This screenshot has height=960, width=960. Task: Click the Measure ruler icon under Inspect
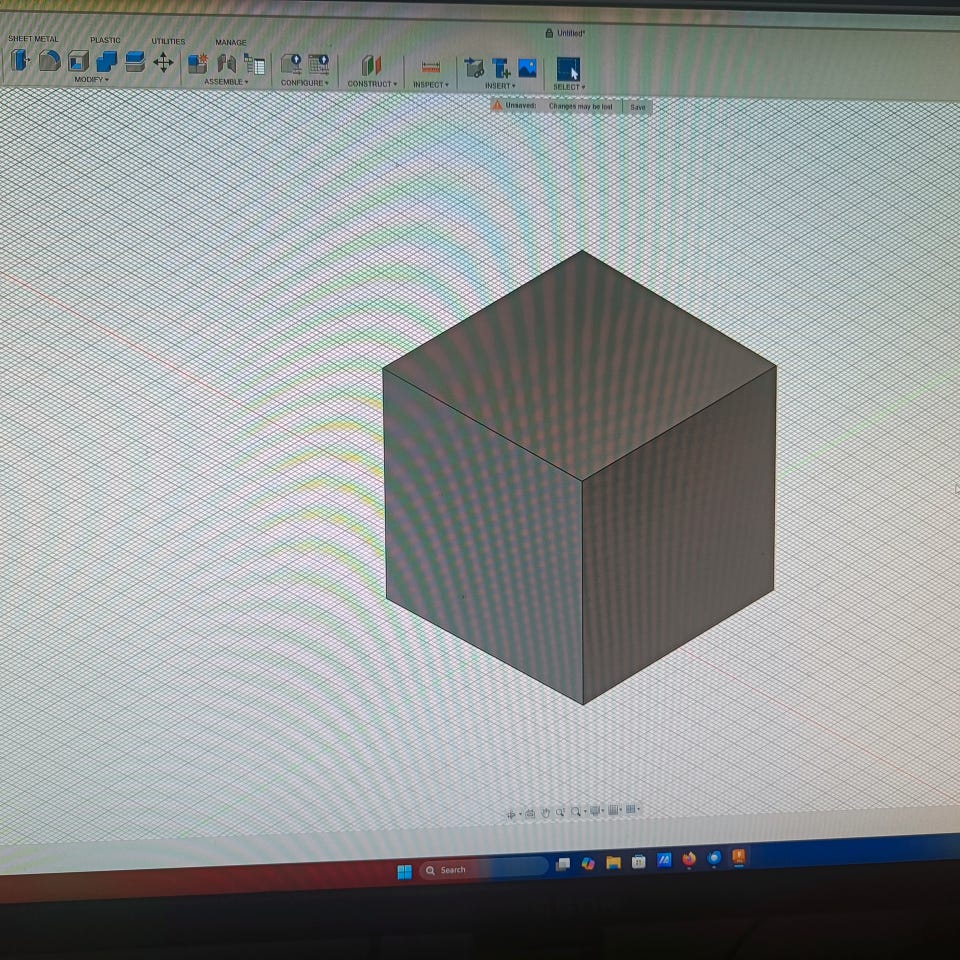point(431,67)
